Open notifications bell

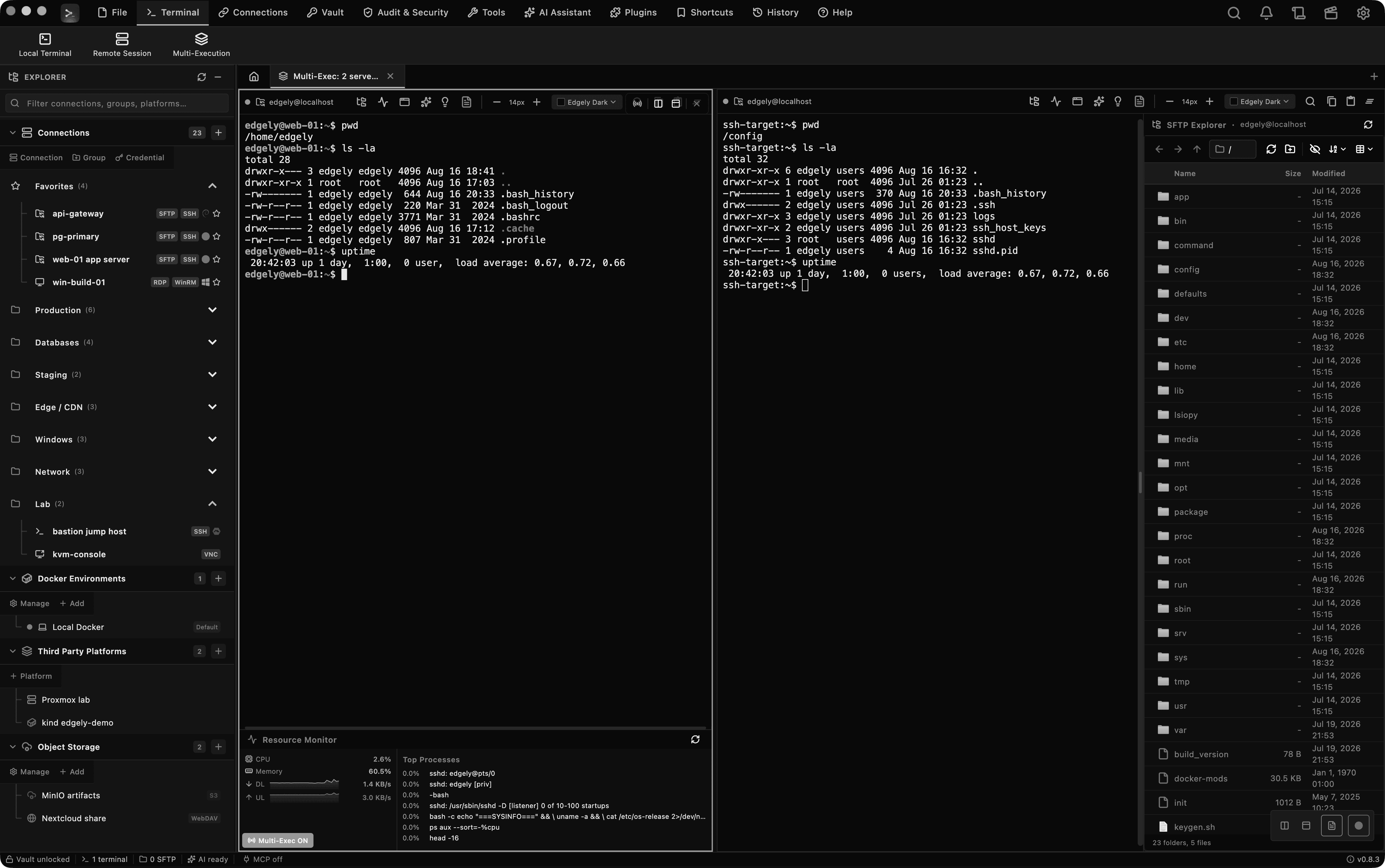1266,13
